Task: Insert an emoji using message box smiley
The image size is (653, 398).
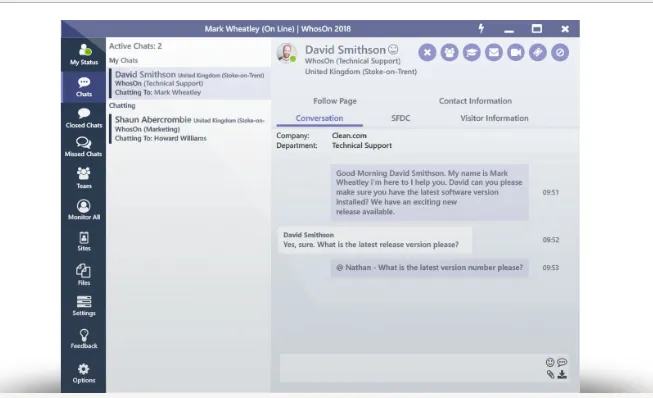Action: (x=550, y=362)
